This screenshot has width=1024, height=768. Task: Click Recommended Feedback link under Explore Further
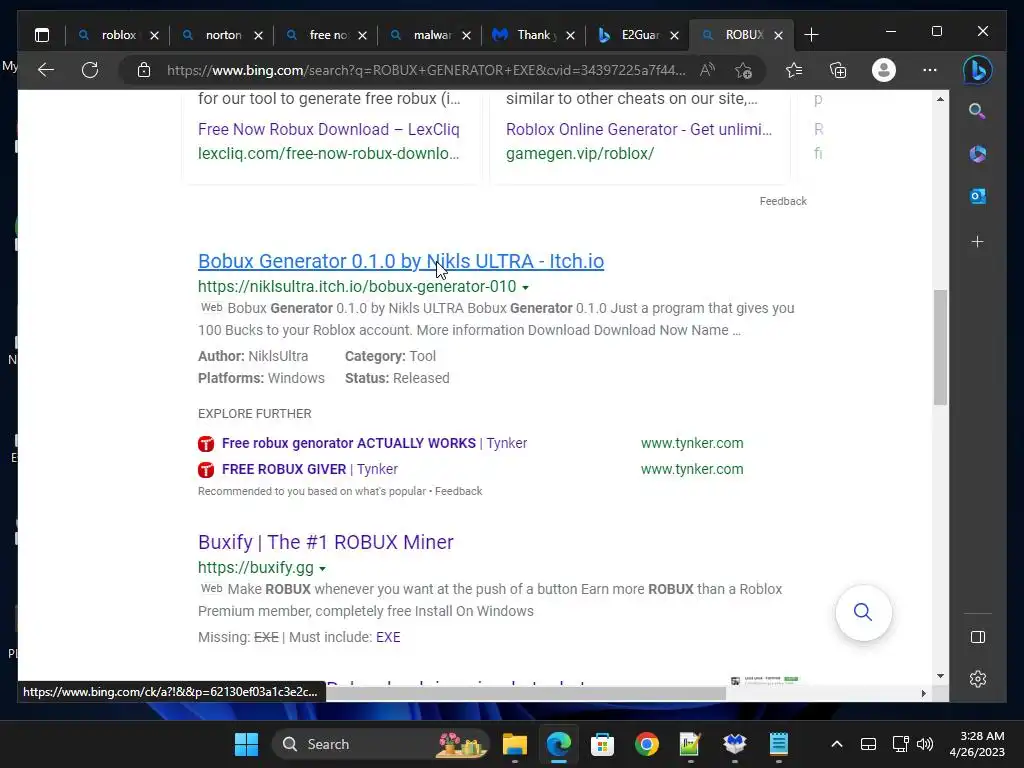458,491
